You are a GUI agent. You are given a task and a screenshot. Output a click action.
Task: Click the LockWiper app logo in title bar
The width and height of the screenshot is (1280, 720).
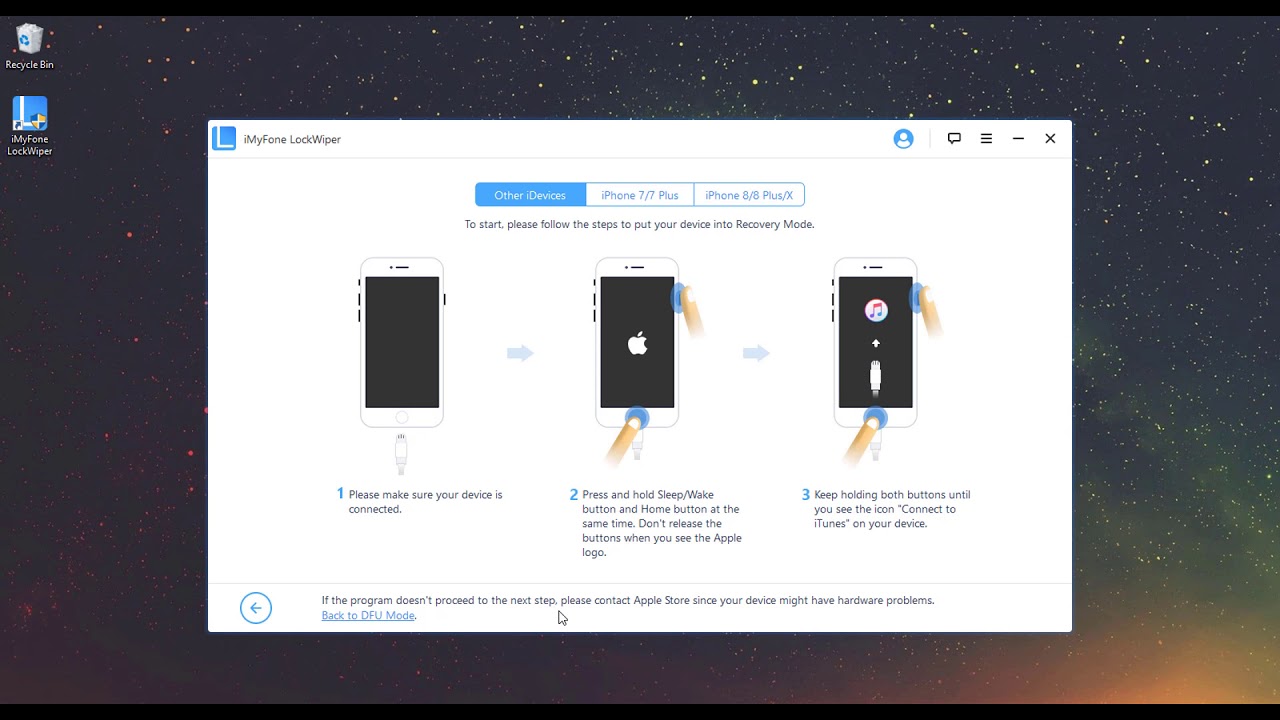pyautogui.click(x=224, y=139)
